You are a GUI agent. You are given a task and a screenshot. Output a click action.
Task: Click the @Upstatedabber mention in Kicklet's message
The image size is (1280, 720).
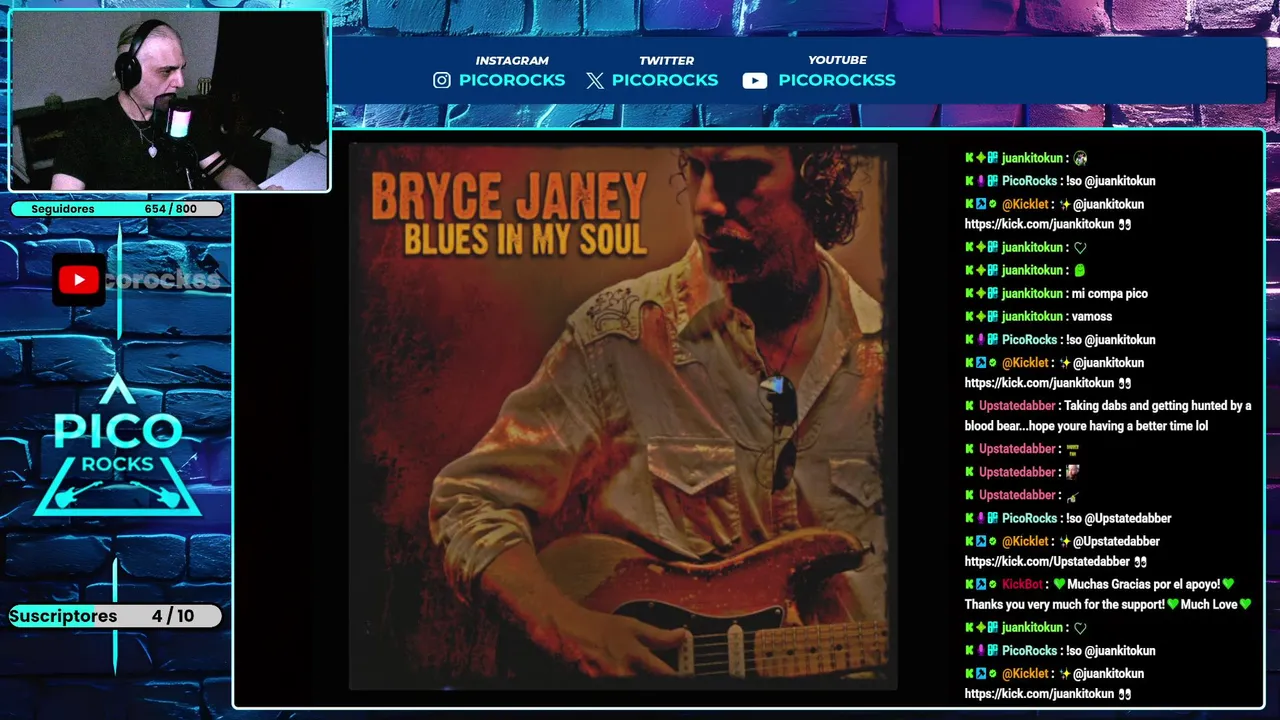1116,541
